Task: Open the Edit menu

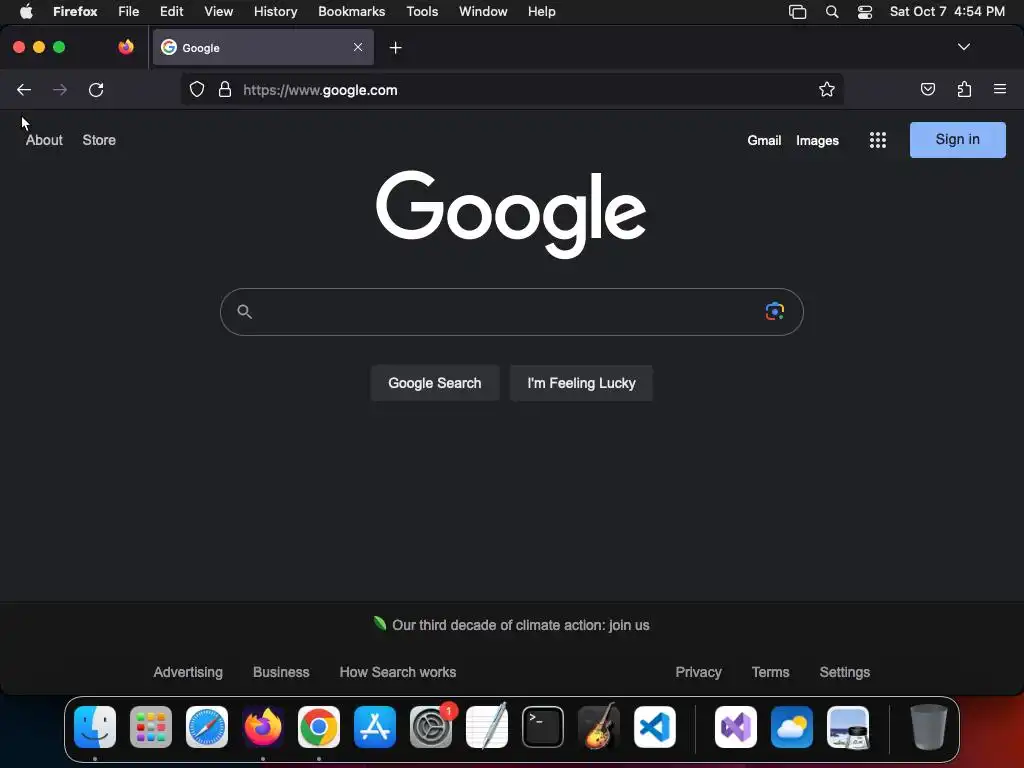Action: [172, 12]
